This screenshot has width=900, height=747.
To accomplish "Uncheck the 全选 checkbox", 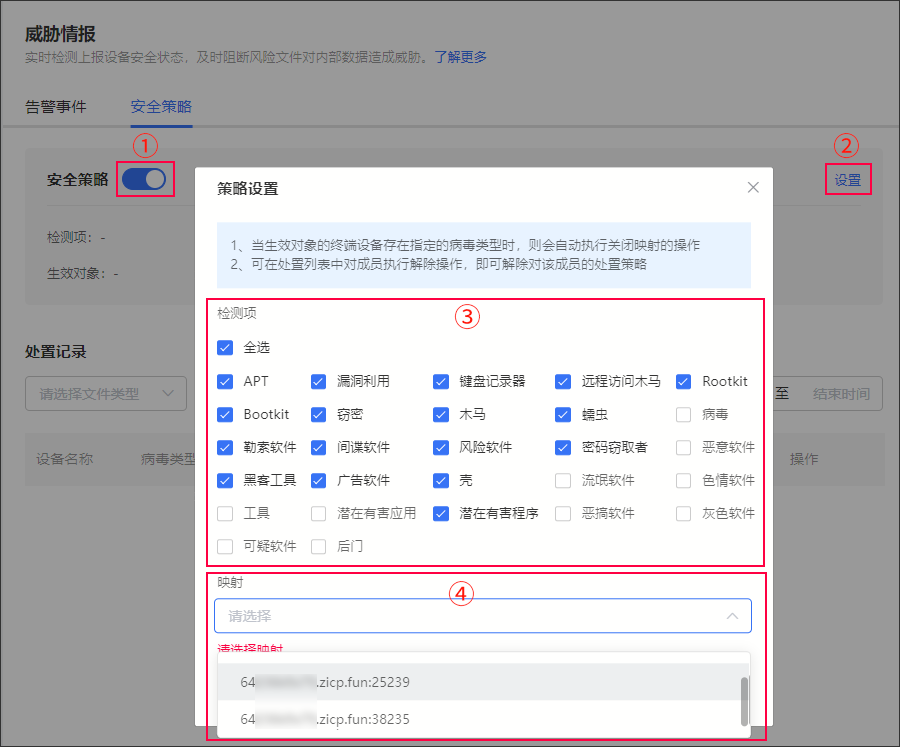I will pos(225,348).
